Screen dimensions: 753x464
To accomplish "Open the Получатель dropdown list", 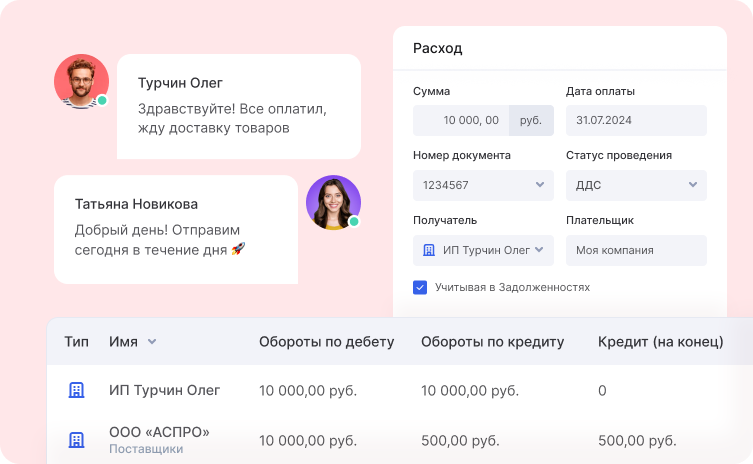I will 540,250.
